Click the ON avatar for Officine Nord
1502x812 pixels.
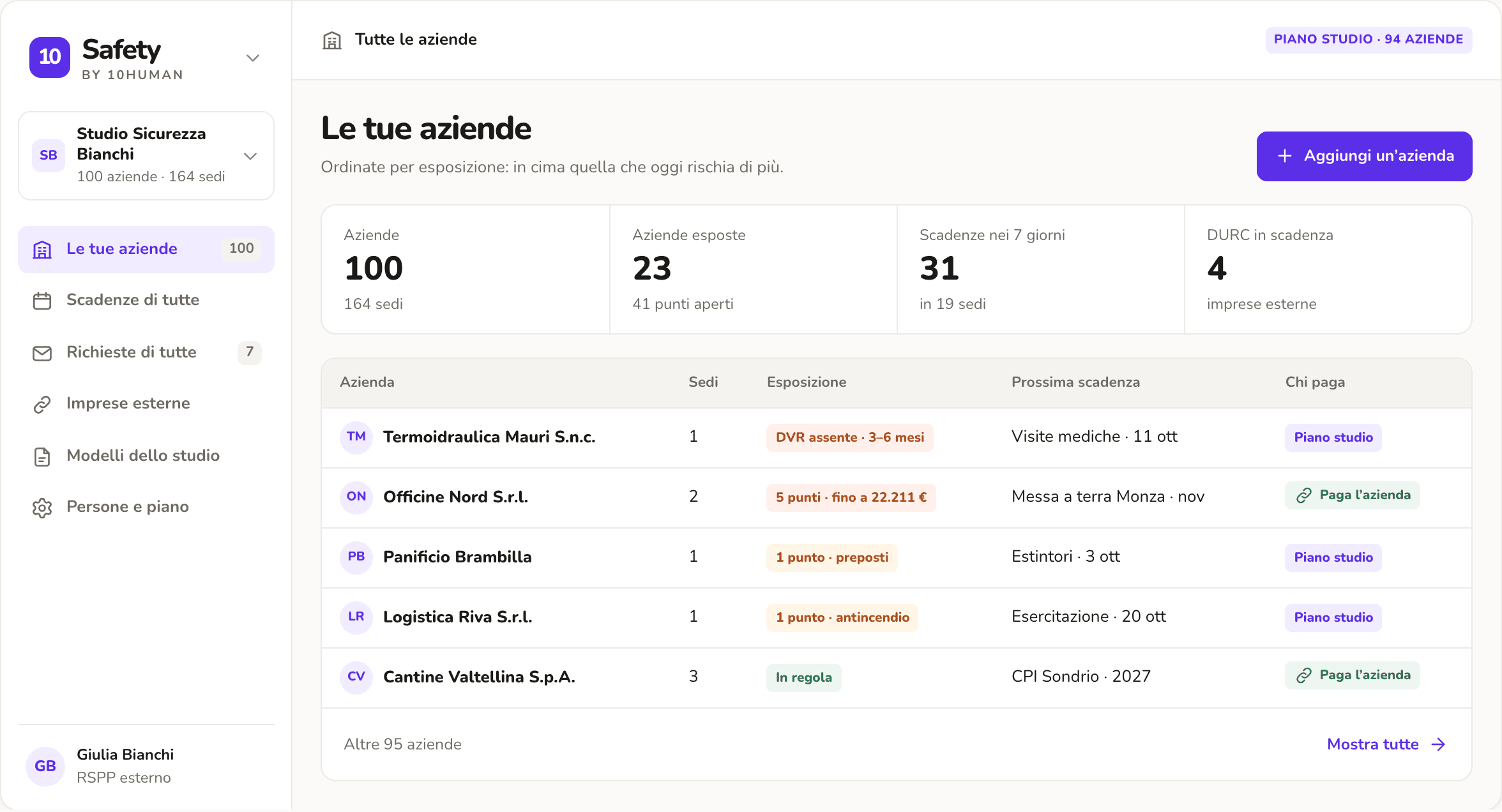click(x=356, y=497)
